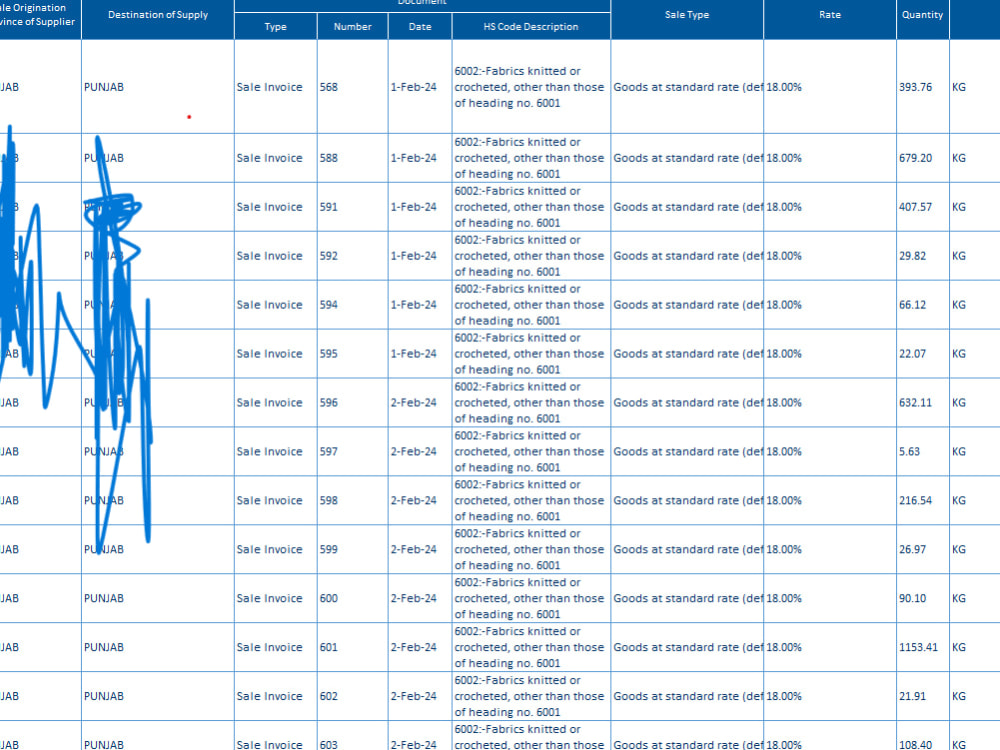Select invoice number 594 cell
Image resolution: width=1000 pixels, height=750 pixels.
(x=352, y=305)
